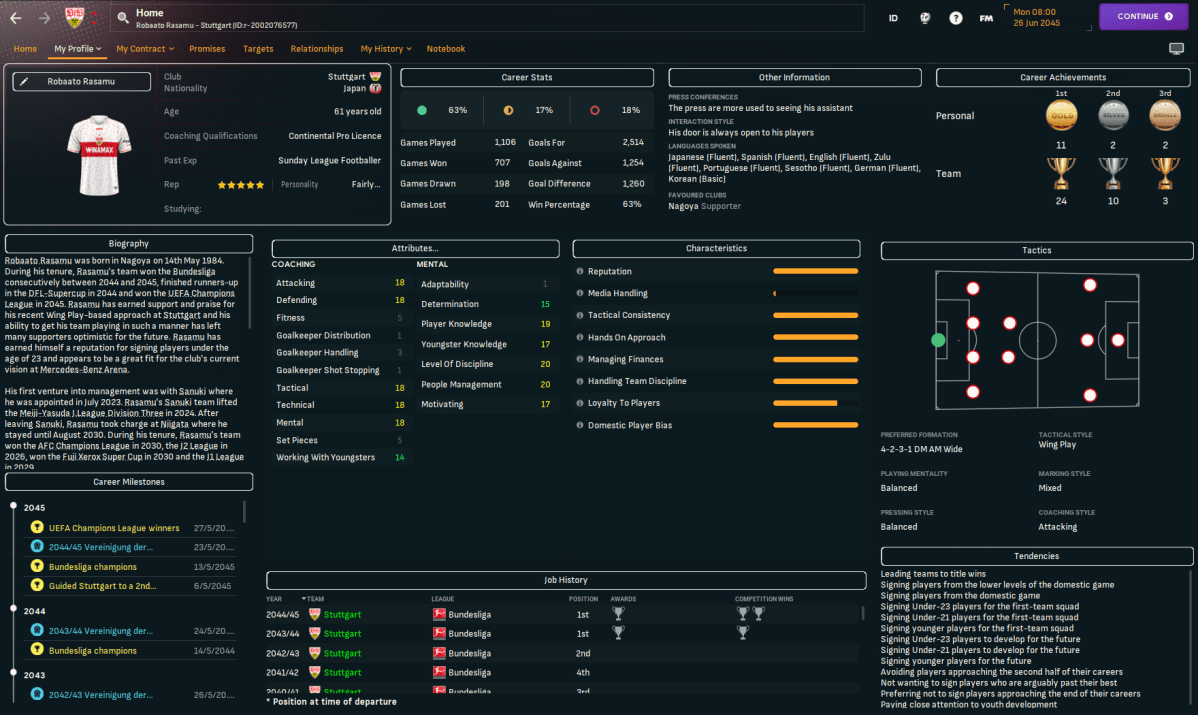Click the search magnifier icon
Screen dimensions: 1198x715
click(x=122, y=17)
